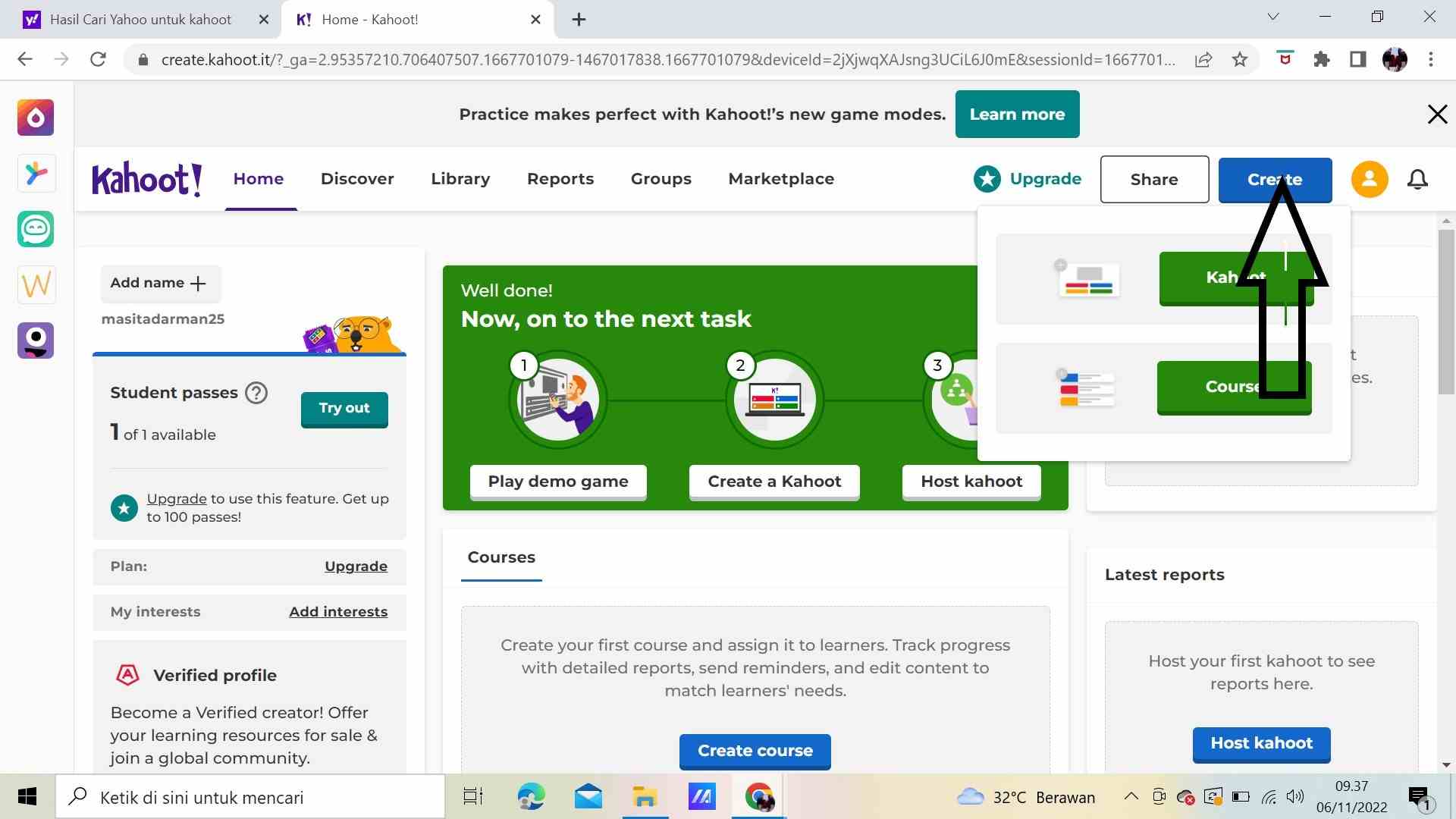Switch to the Yahoo kahoot search tab

pyautogui.click(x=140, y=20)
